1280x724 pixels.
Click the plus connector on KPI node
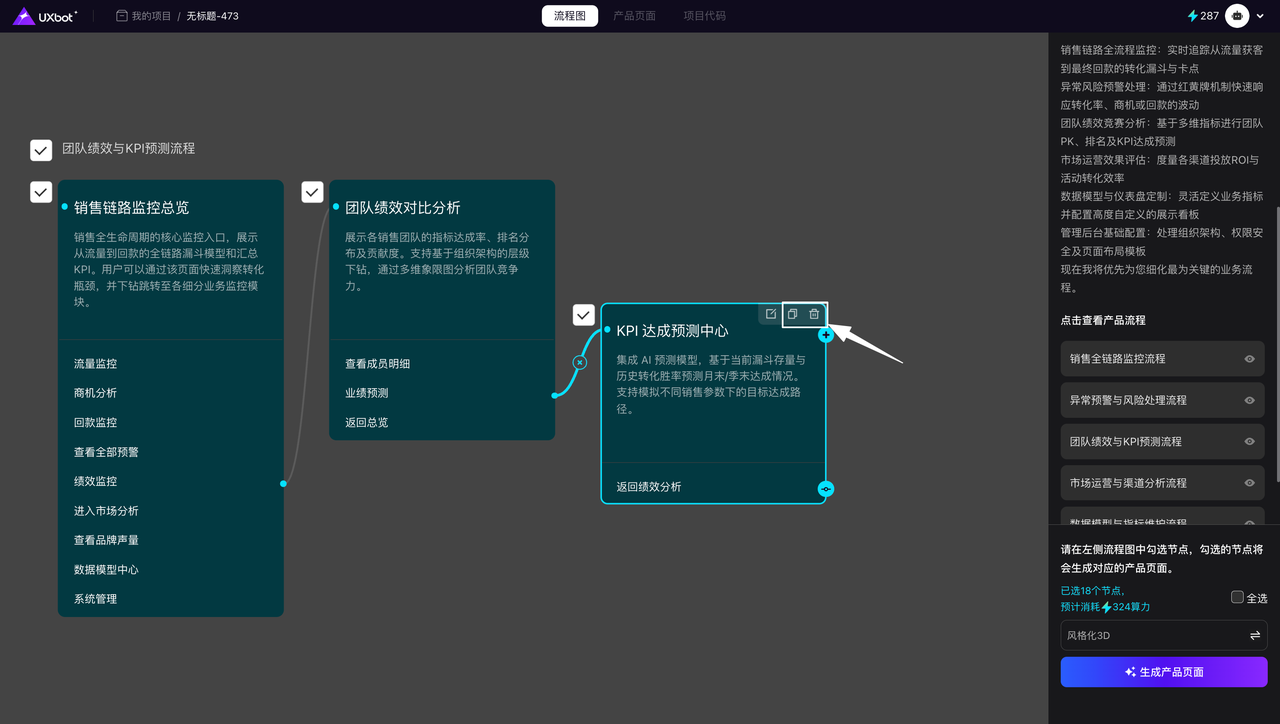(x=826, y=335)
